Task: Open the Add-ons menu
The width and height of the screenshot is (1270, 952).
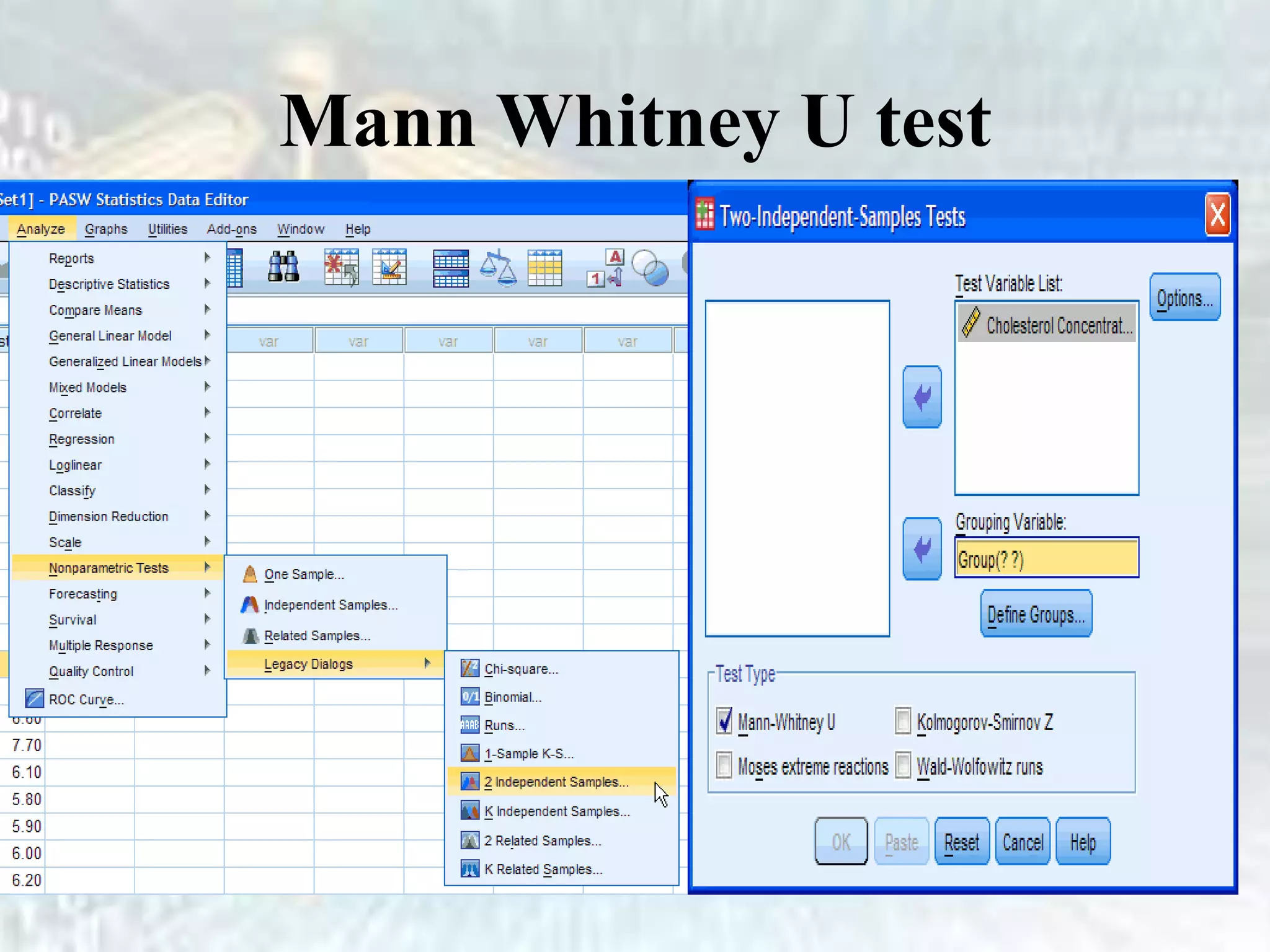Action: (232, 229)
